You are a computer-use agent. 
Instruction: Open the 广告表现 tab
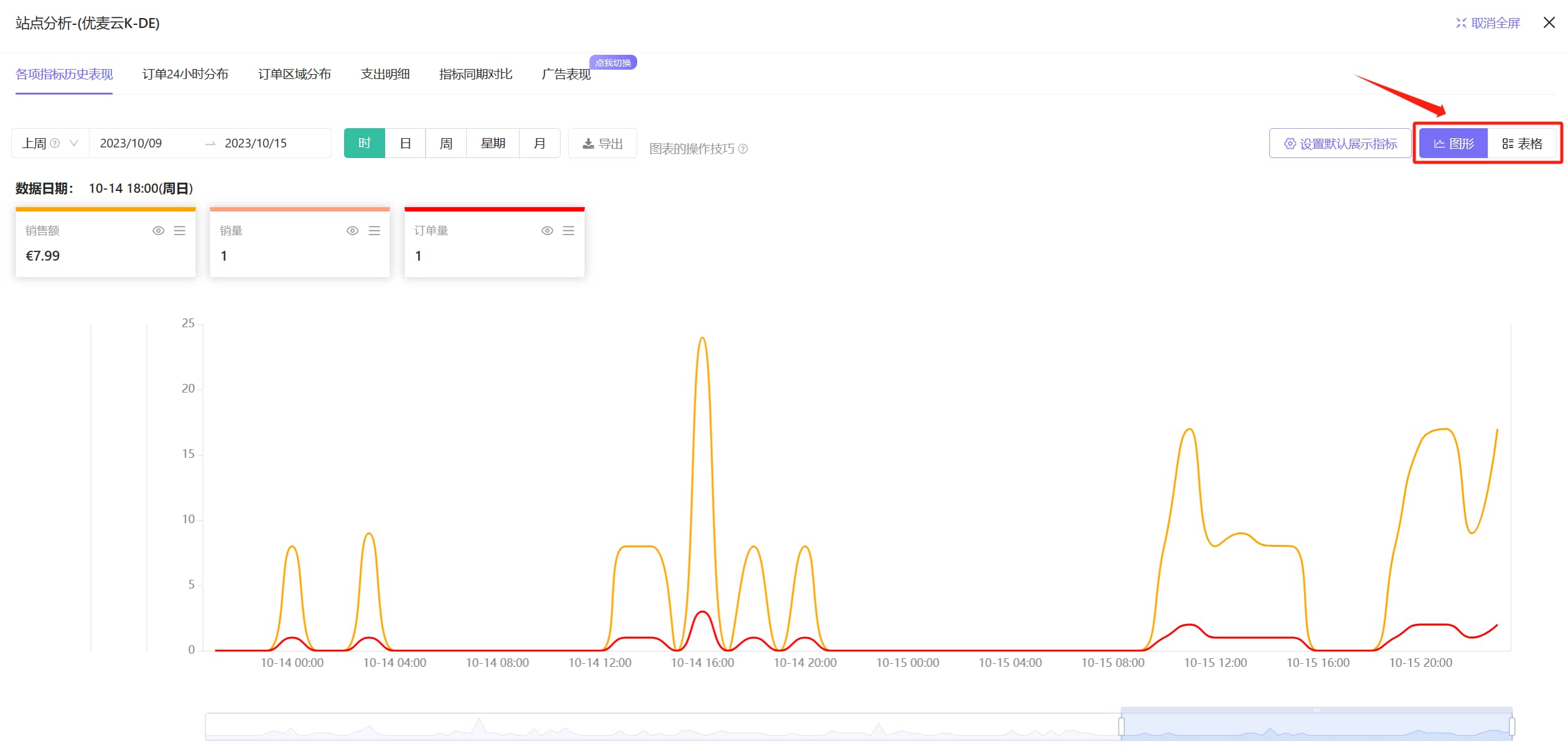coord(566,74)
